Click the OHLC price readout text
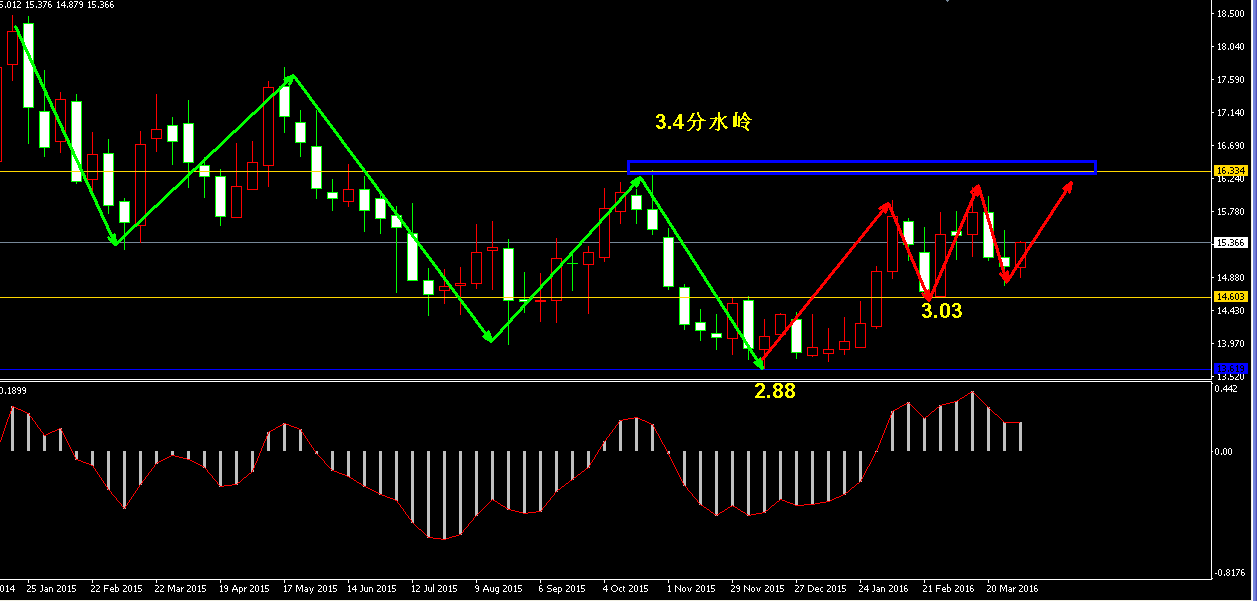1257x601 pixels. (57, 5)
